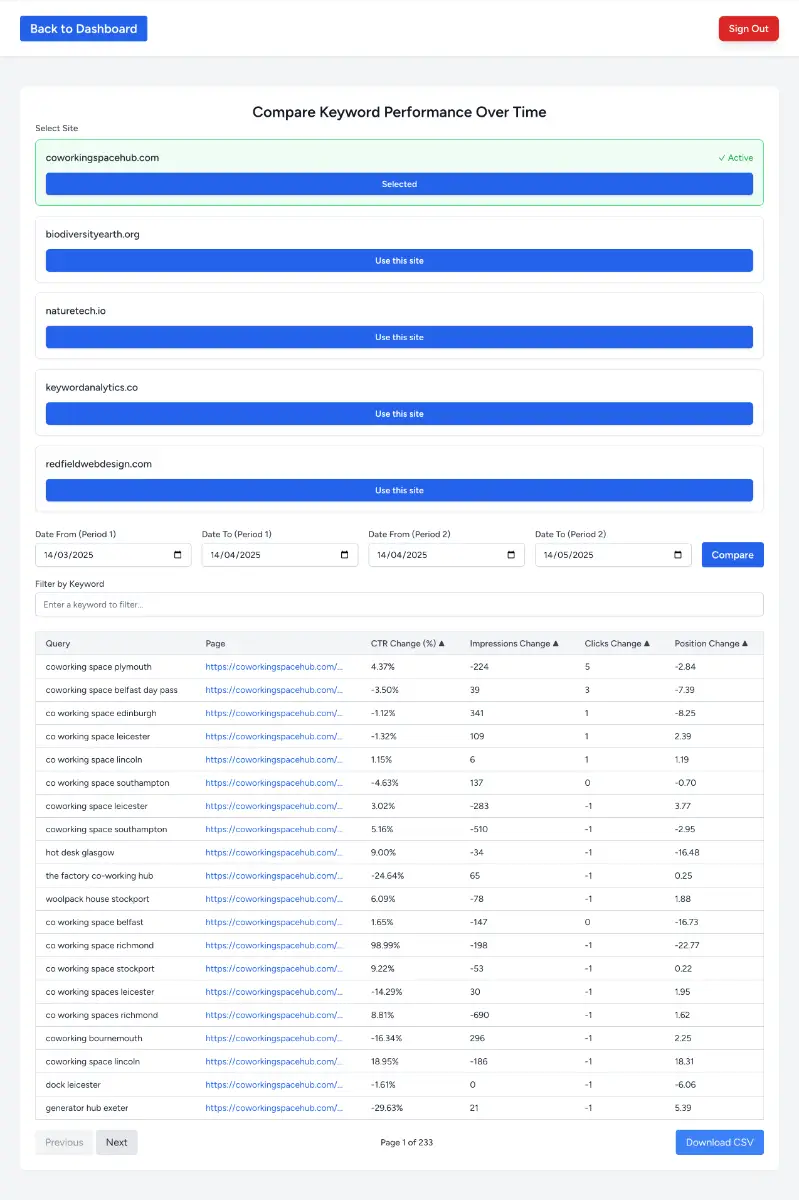Viewport: 799px width, 1200px height.
Task: Open calendar picker for Date To Period 1
Action: click(345, 555)
